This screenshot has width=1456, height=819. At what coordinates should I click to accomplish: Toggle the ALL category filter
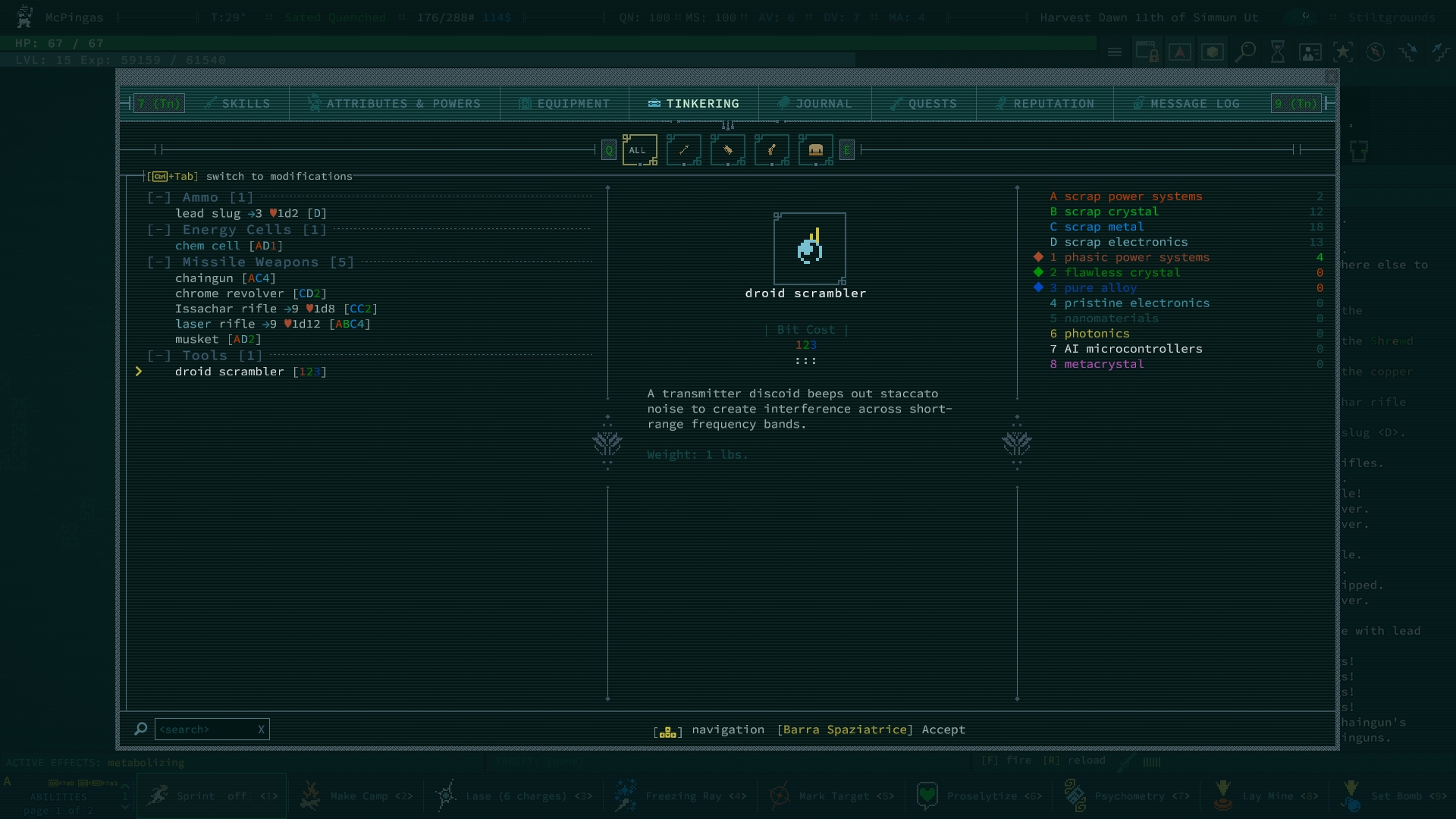(639, 150)
